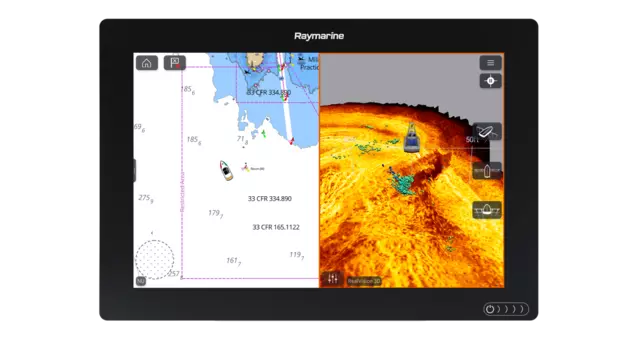Image resolution: width=640 pixels, height=360 pixels.
Task: Select the 3D boat model in sonar
Action: pos(412,138)
